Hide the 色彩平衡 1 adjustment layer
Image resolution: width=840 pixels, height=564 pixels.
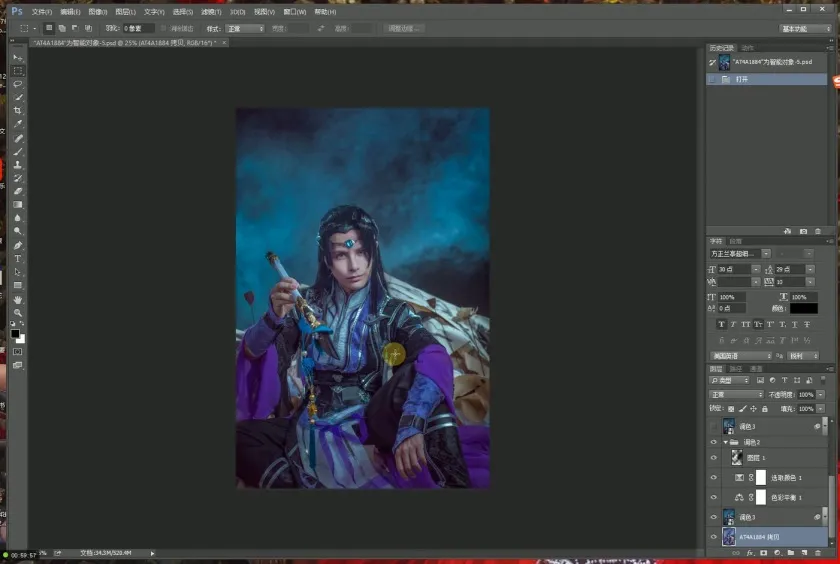[x=713, y=497]
